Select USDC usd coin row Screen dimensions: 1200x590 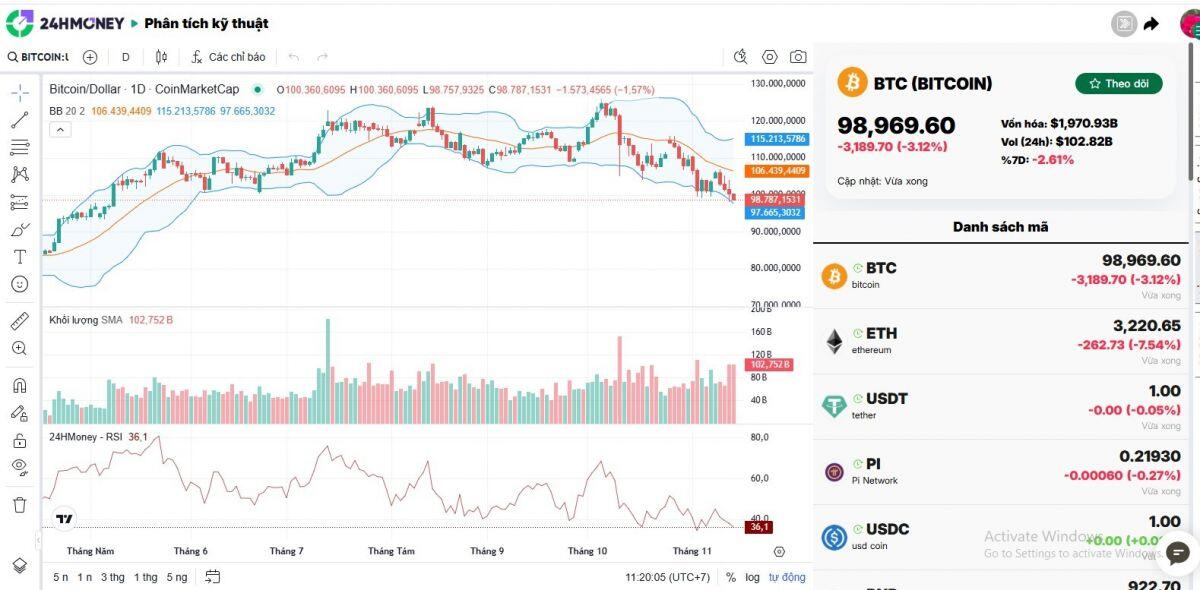point(1001,537)
